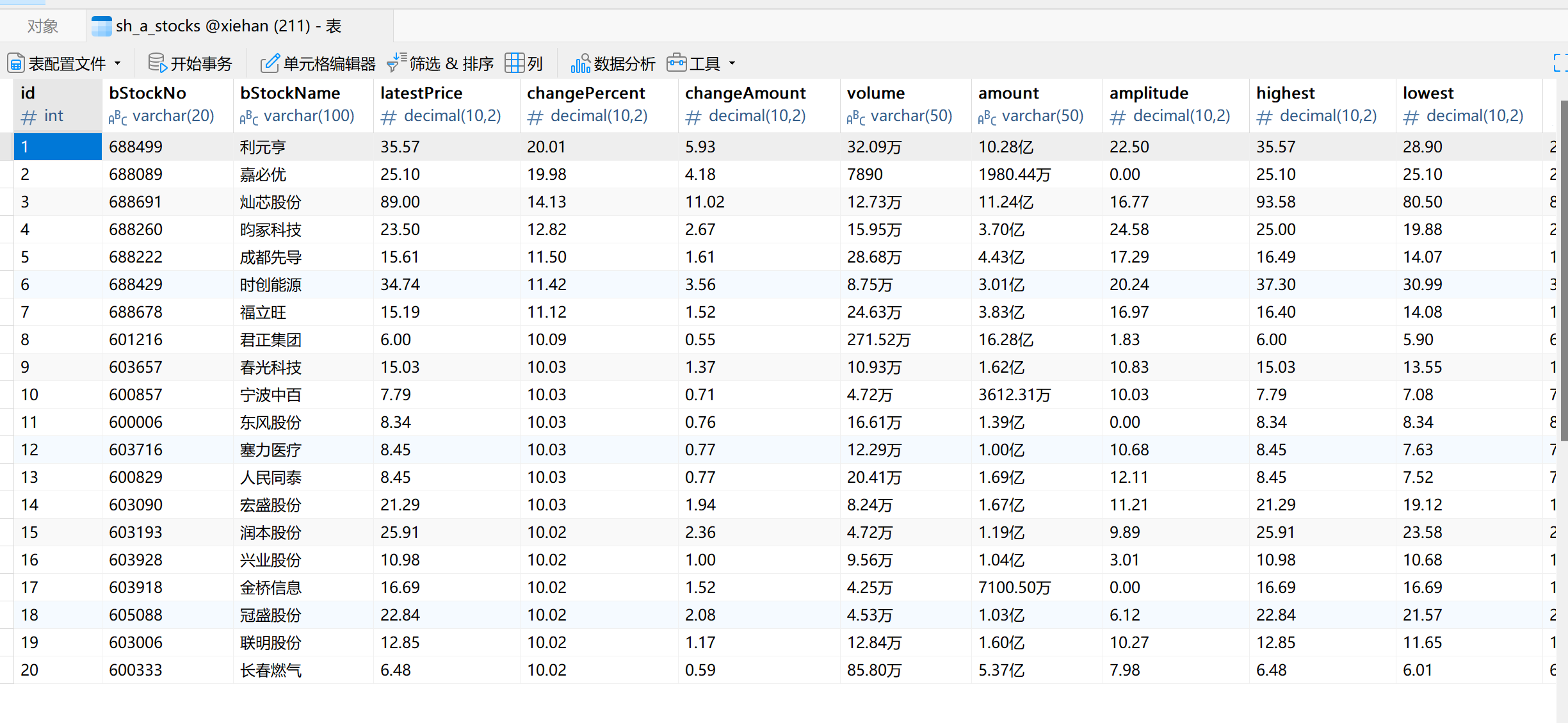The image size is (1568, 723).
Task: Click stock name 时创能源
Action: pyautogui.click(x=270, y=284)
